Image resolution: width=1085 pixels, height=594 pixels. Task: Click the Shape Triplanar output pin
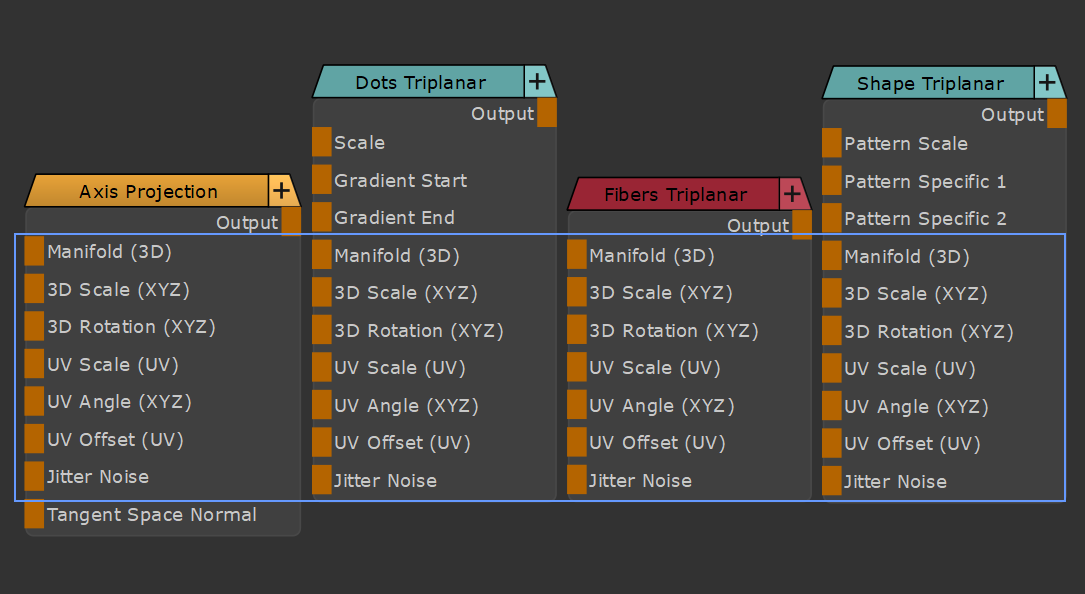pyautogui.click(x=1057, y=114)
